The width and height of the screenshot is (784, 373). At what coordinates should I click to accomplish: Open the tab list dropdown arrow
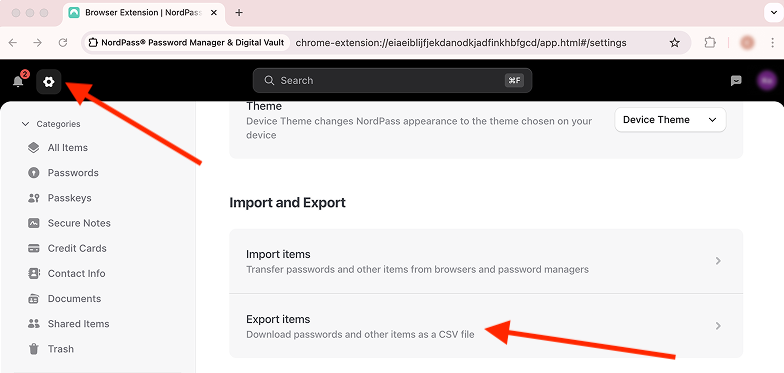[773, 12]
